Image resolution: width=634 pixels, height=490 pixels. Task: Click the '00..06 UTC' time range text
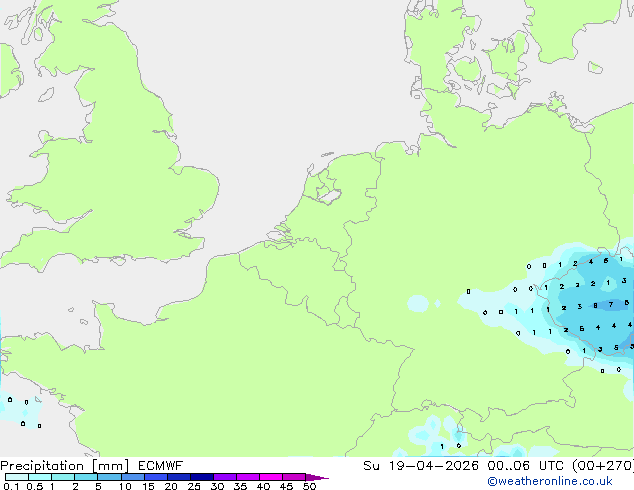[525, 466]
